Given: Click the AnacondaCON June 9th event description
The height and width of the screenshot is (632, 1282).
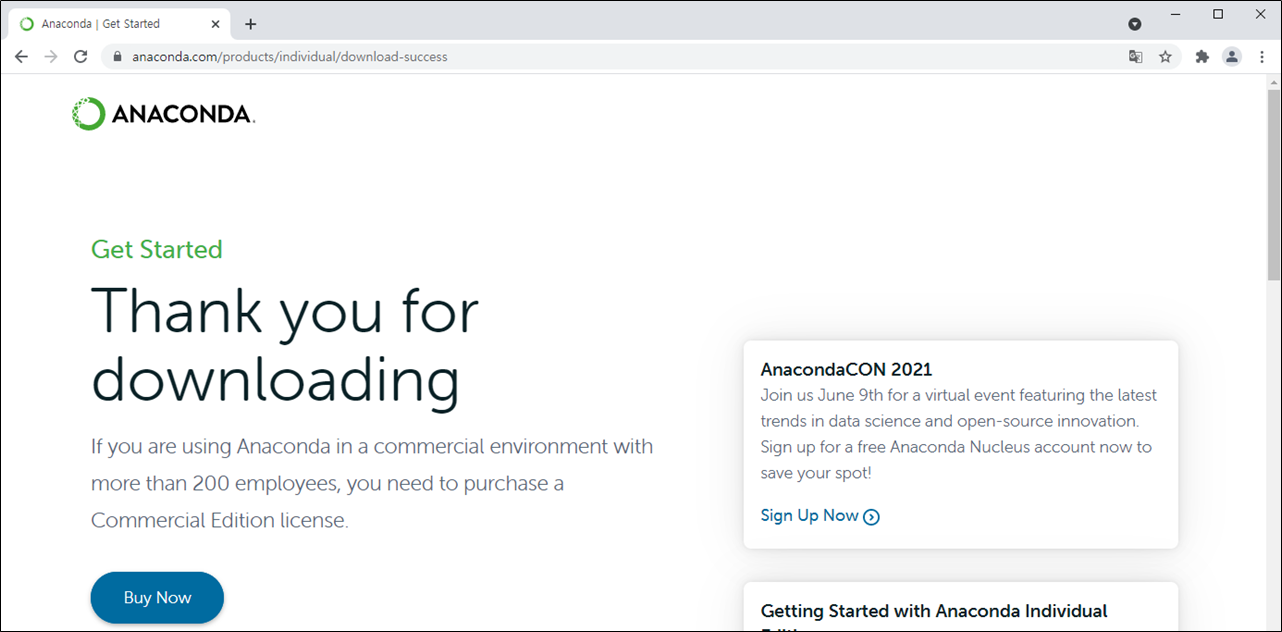Looking at the screenshot, I should click(959, 434).
